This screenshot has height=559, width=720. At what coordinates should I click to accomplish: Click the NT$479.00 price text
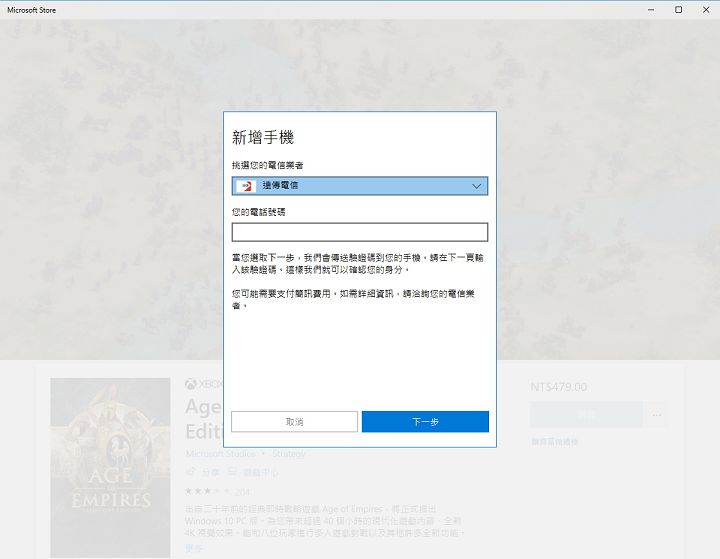click(x=558, y=387)
